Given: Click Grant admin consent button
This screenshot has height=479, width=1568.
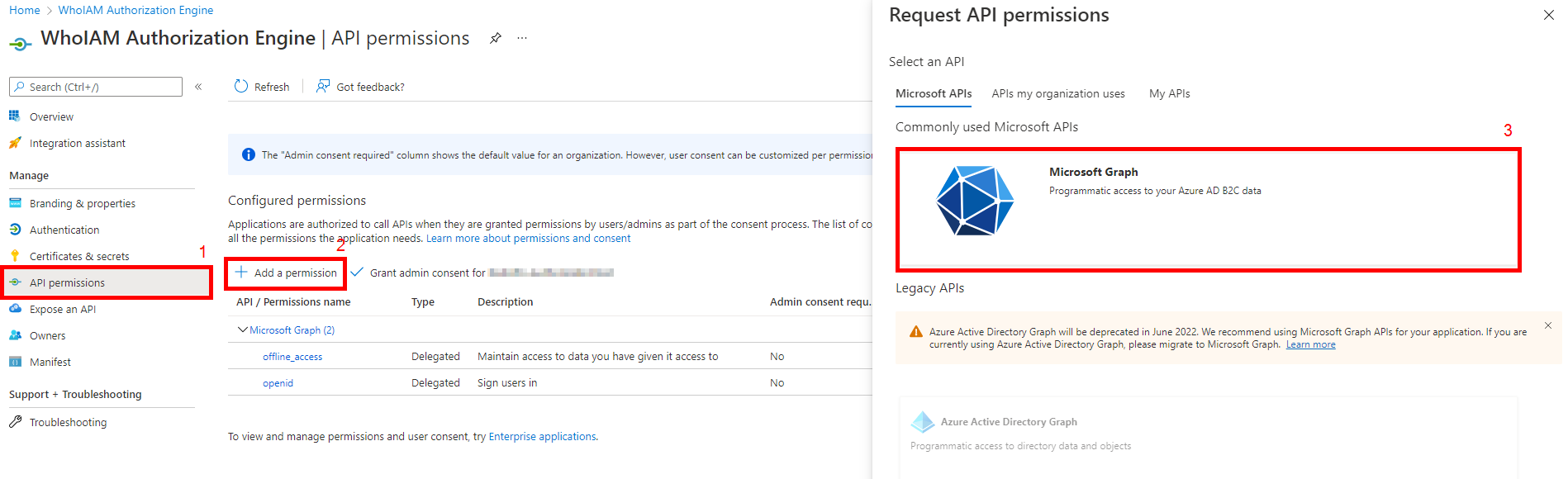Looking at the screenshot, I should pyautogui.click(x=482, y=273).
